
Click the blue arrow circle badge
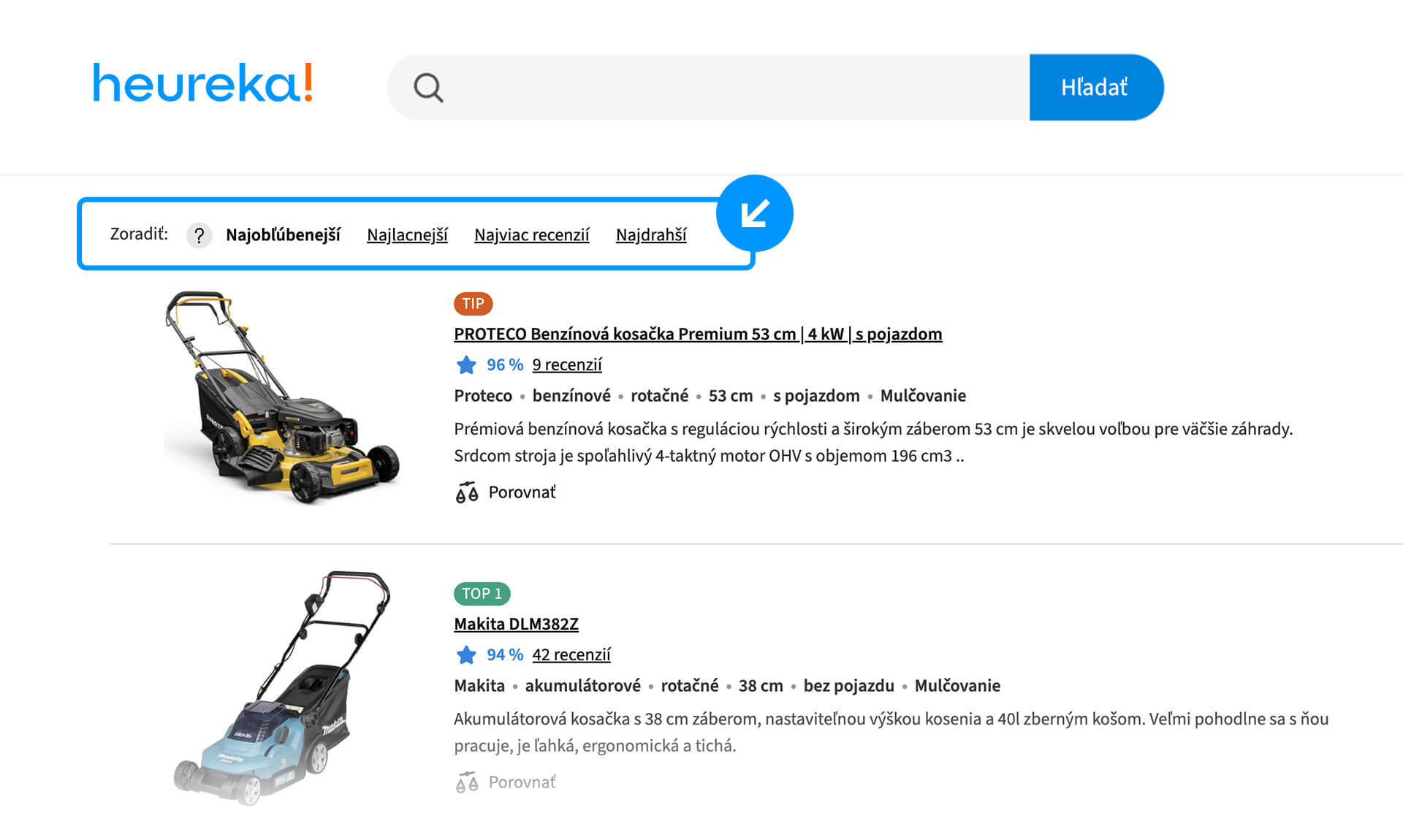click(754, 213)
